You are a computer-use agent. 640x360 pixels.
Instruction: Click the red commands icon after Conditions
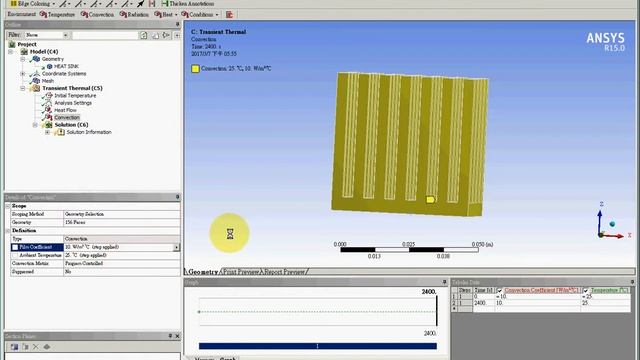click(229, 15)
